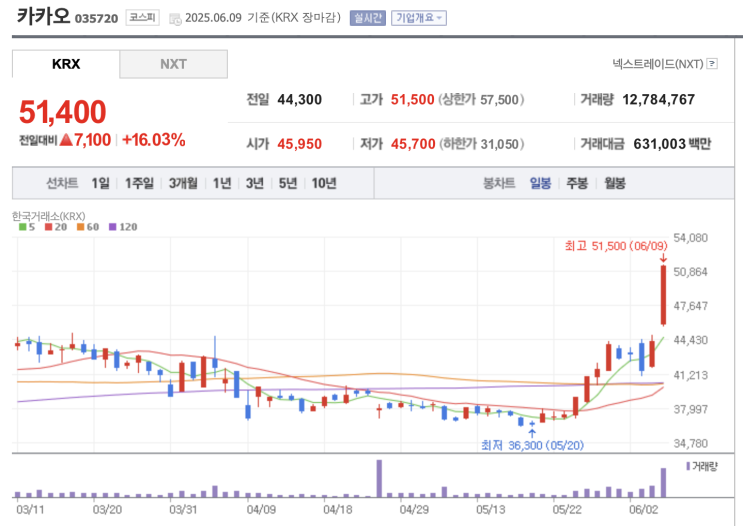Screen dimensions: 743x526
Task: Select the 3개월 line chart period
Action: (183, 183)
